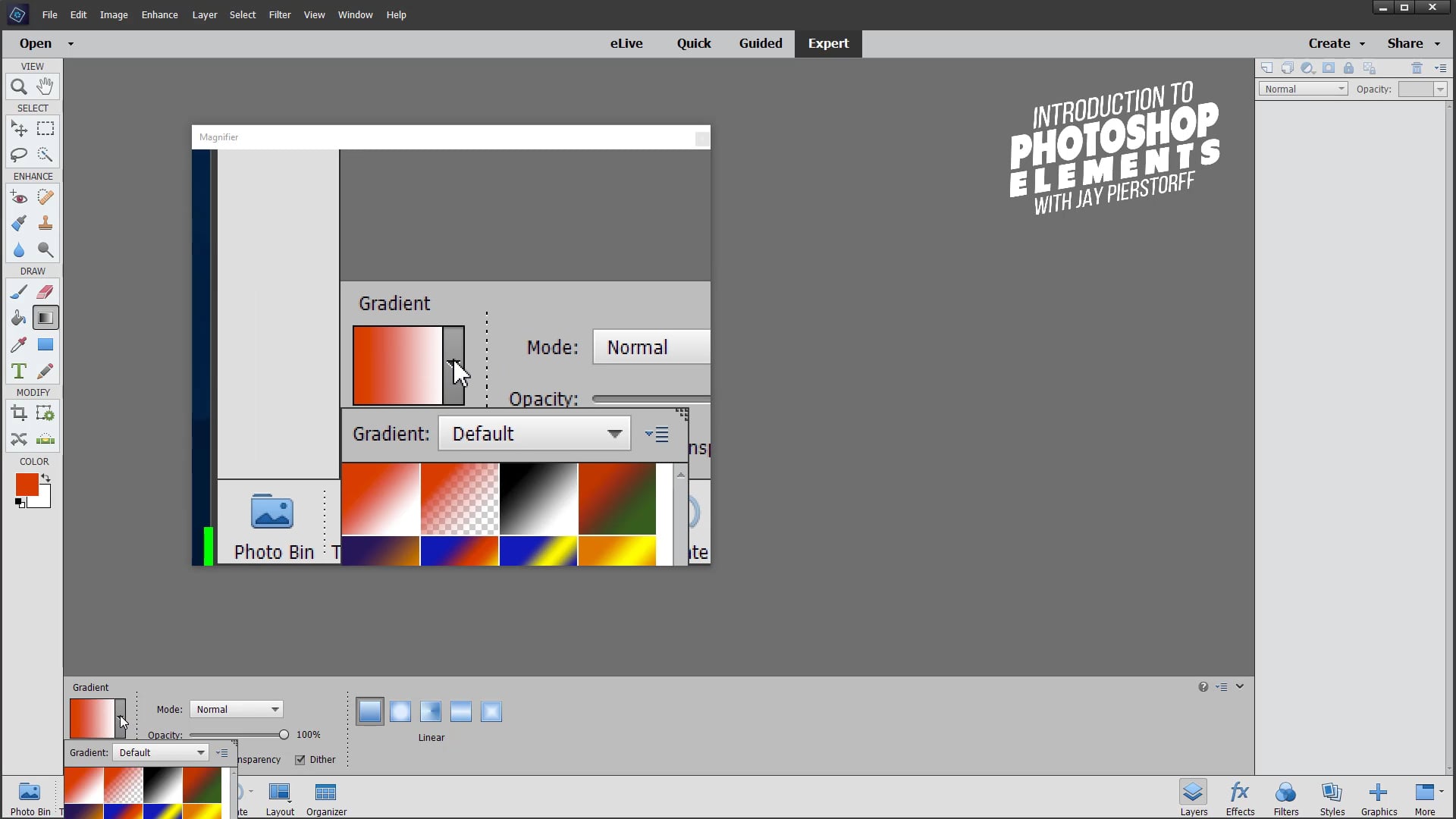Click the foreground color swatch
Viewport: 1456px width, 819px height.
(27, 485)
